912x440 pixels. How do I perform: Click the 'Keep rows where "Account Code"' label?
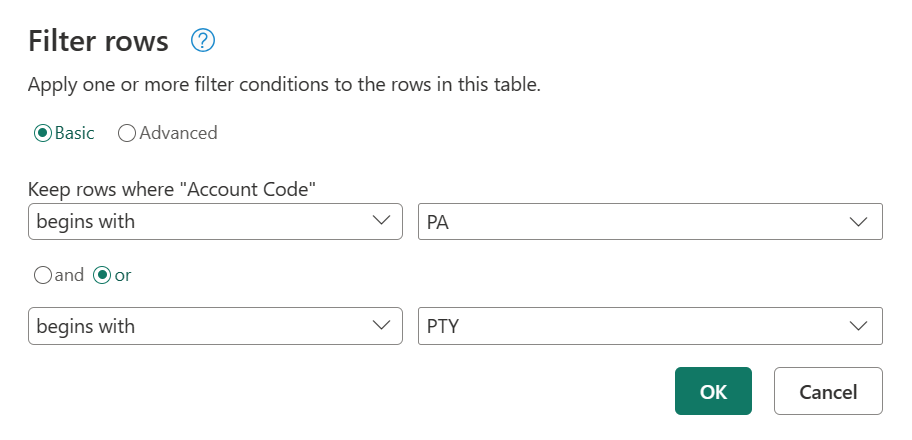pos(180,189)
